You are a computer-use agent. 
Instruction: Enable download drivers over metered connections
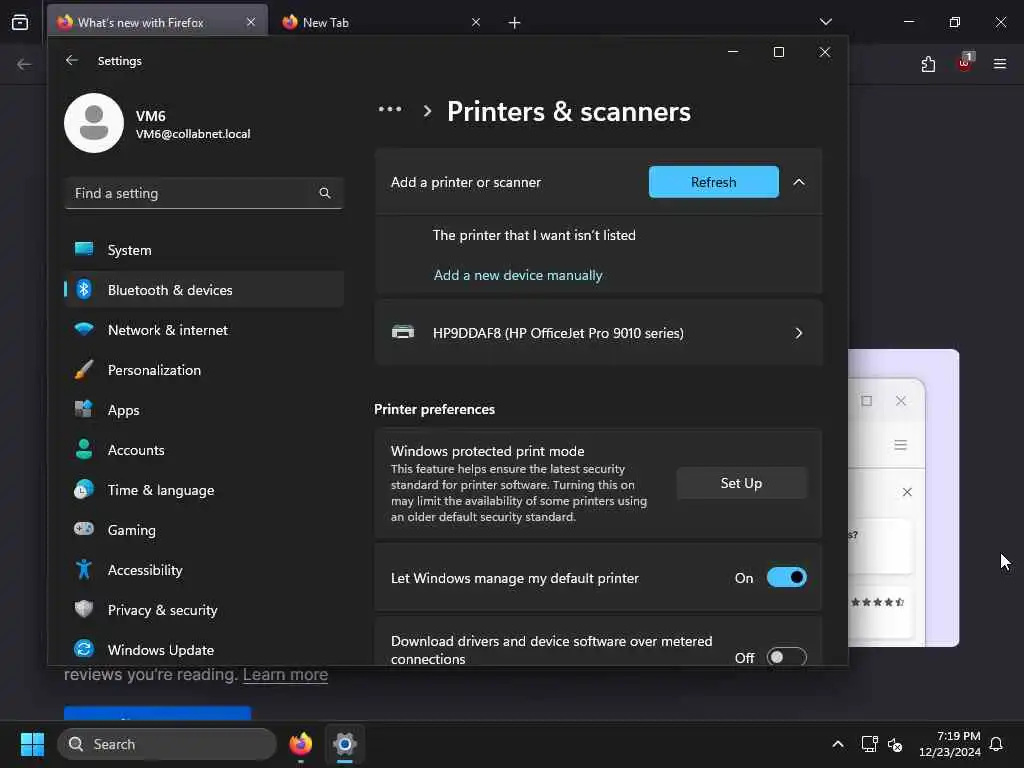tap(786, 657)
